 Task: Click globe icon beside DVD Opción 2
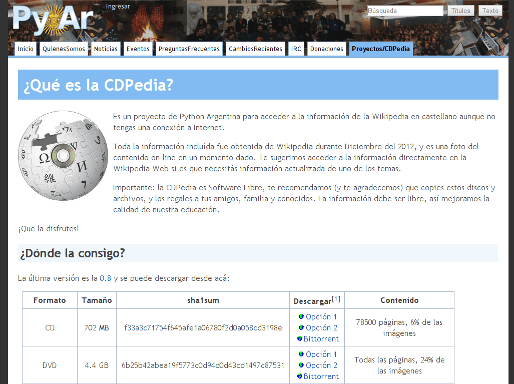(x=301, y=365)
